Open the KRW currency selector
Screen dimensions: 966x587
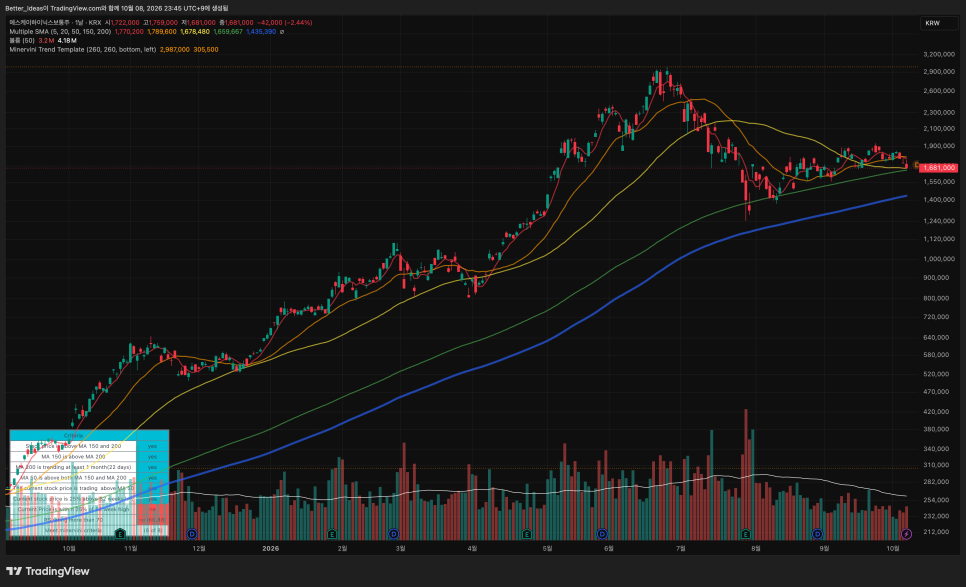[939, 23]
